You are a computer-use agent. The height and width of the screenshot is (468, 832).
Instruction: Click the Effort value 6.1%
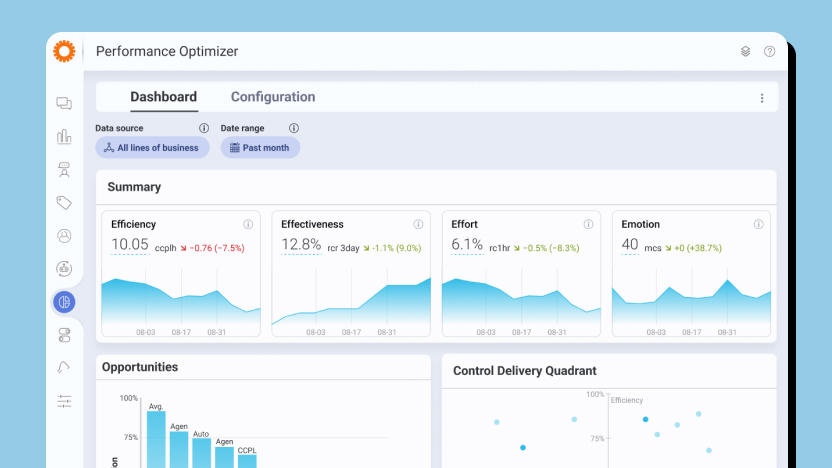pyautogui.click(x=467, y=245)
